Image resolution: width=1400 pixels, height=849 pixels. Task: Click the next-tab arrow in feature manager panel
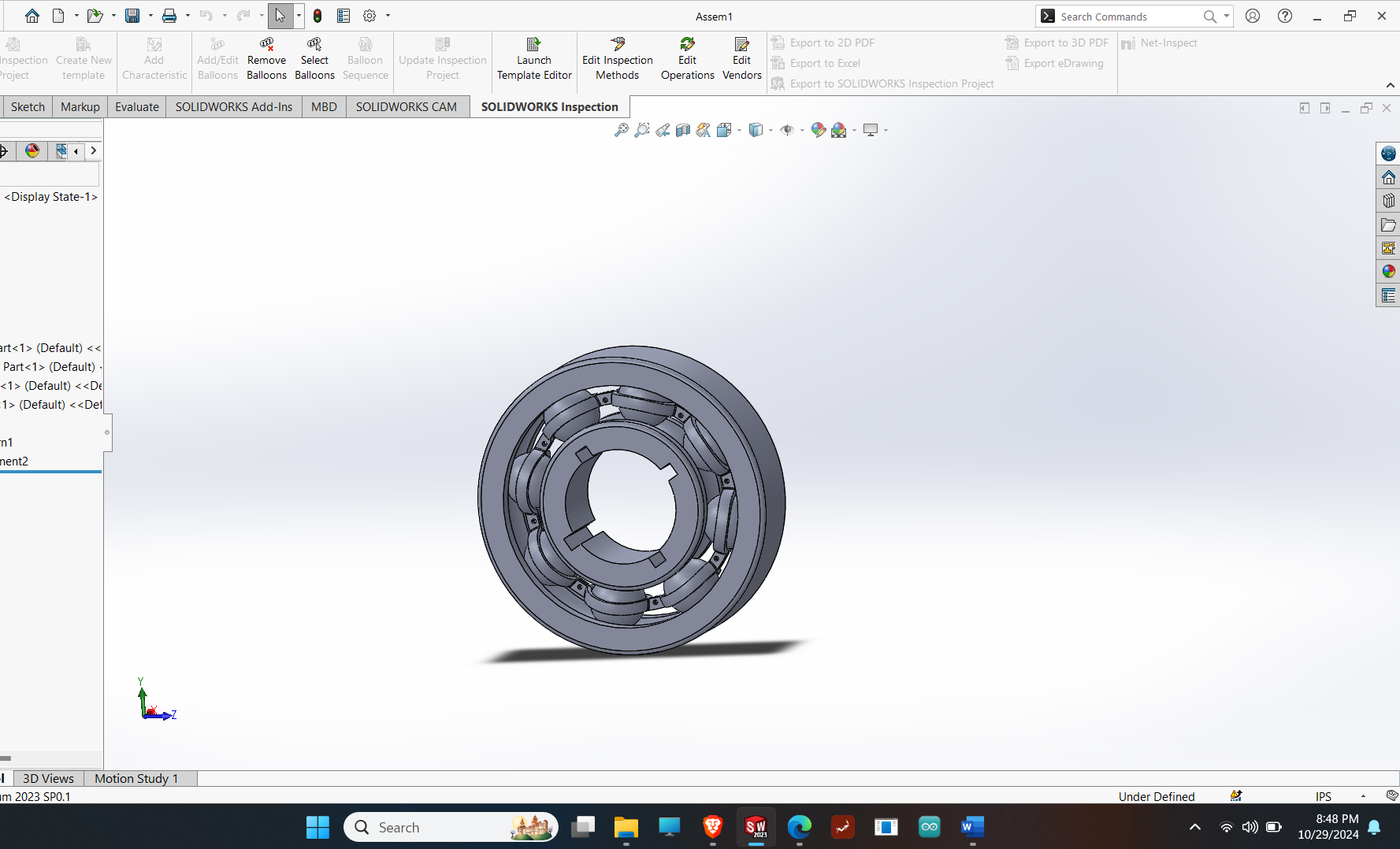click(94, 150)
